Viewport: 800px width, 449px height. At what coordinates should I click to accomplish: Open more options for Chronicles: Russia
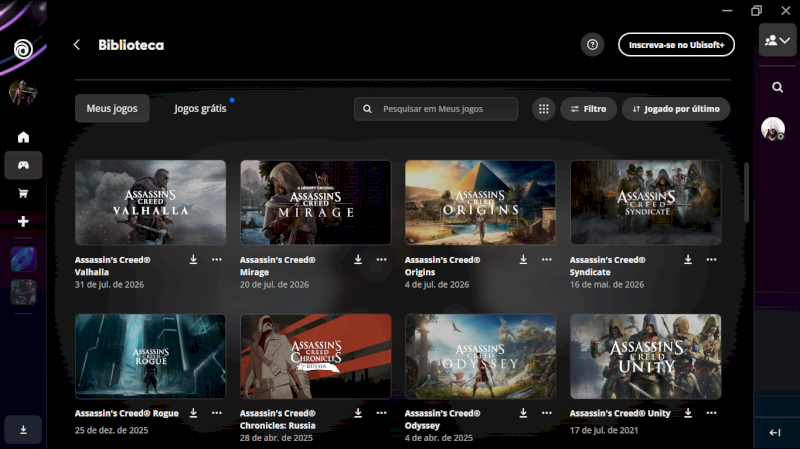click(x=382, y=413)
